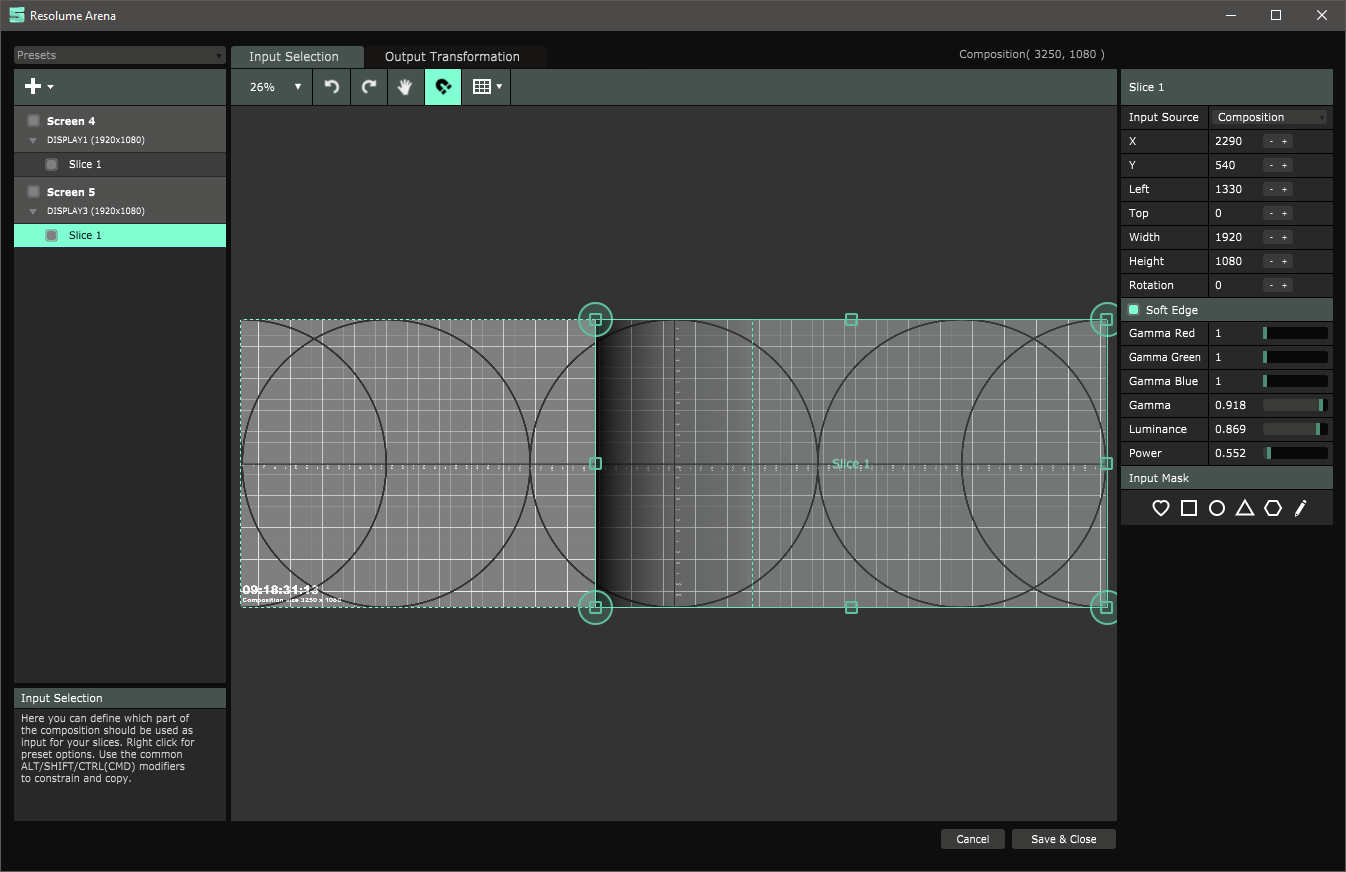Click the undo arrow icon
This screenshot has height=872, width=1346.
tap(332, 87)
